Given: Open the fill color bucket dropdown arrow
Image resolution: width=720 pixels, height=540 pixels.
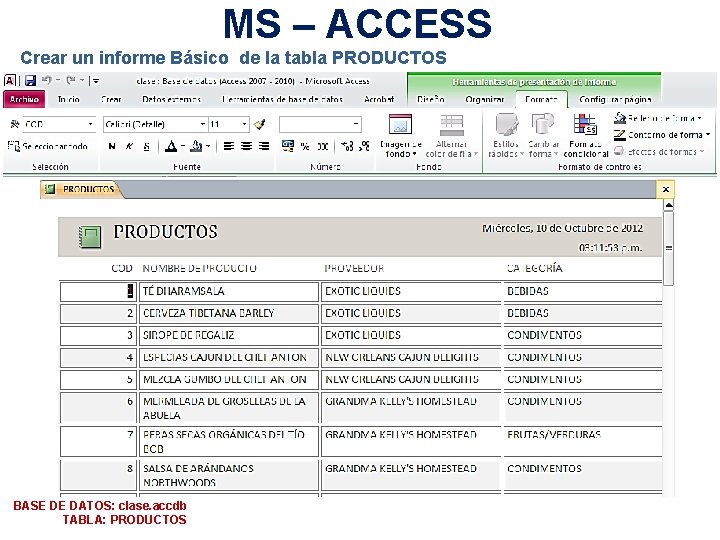Looking at the screenshot, I should (x=208, y=146).
